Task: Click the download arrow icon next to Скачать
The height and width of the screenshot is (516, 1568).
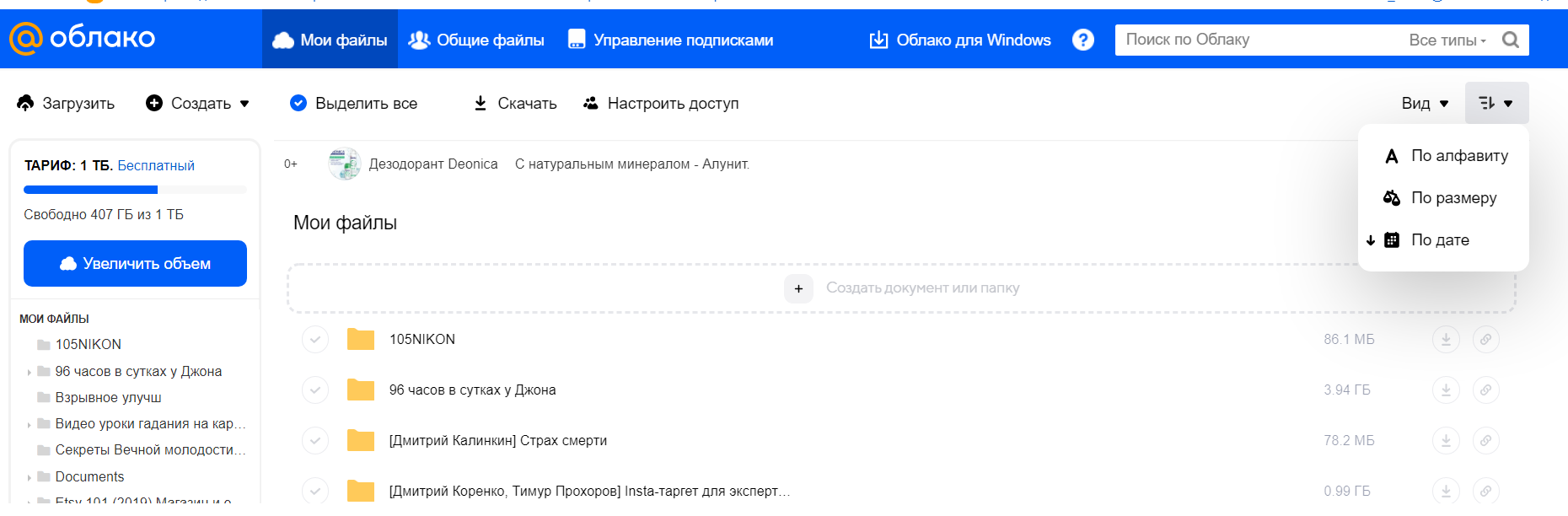Action: tap(480, 103)
